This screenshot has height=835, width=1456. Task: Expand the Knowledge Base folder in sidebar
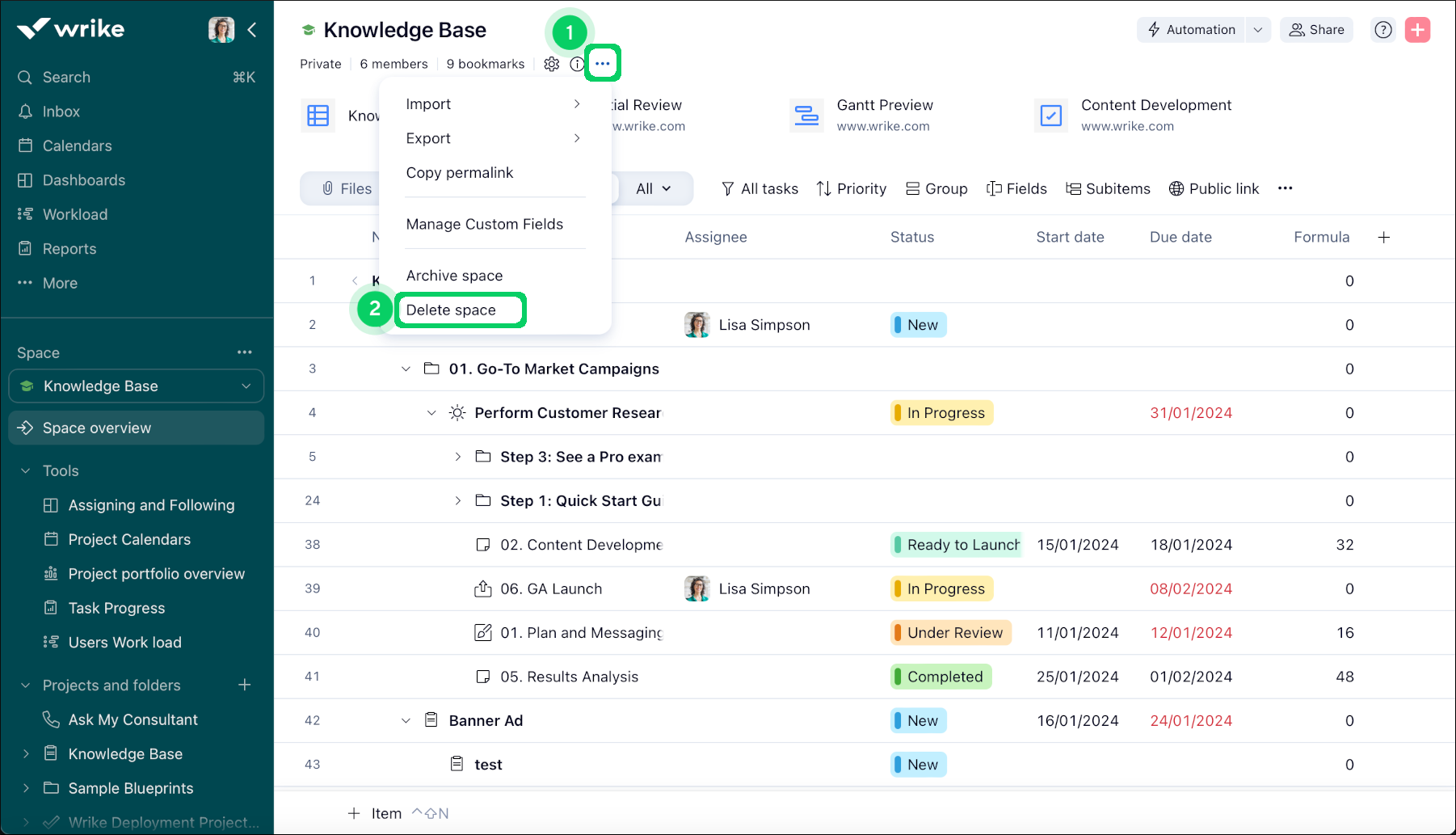coord(27,753)
